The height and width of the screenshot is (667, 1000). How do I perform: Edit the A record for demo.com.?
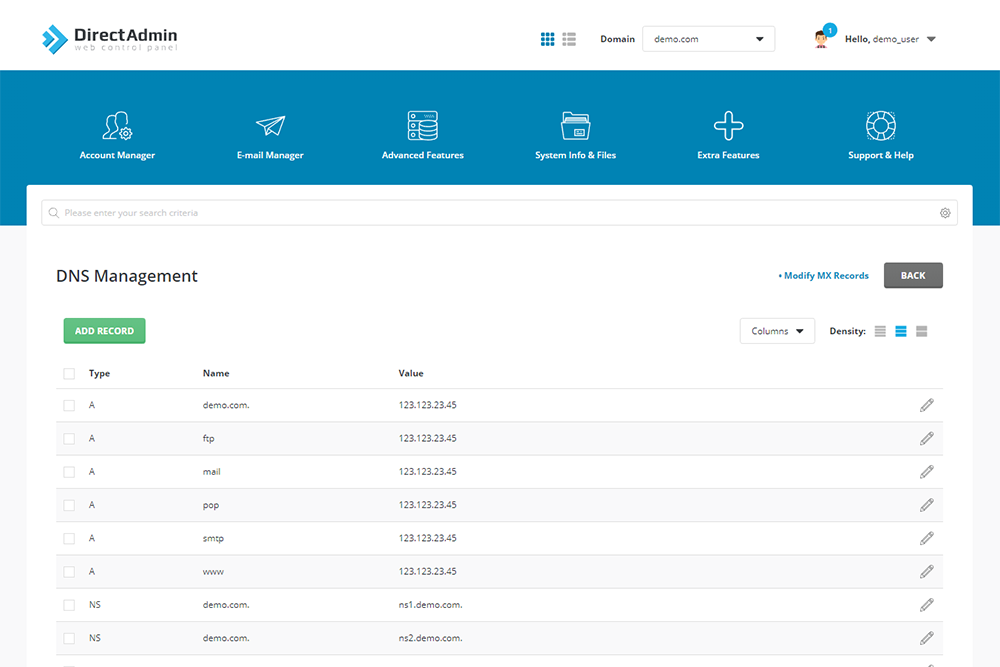[927, 405]
